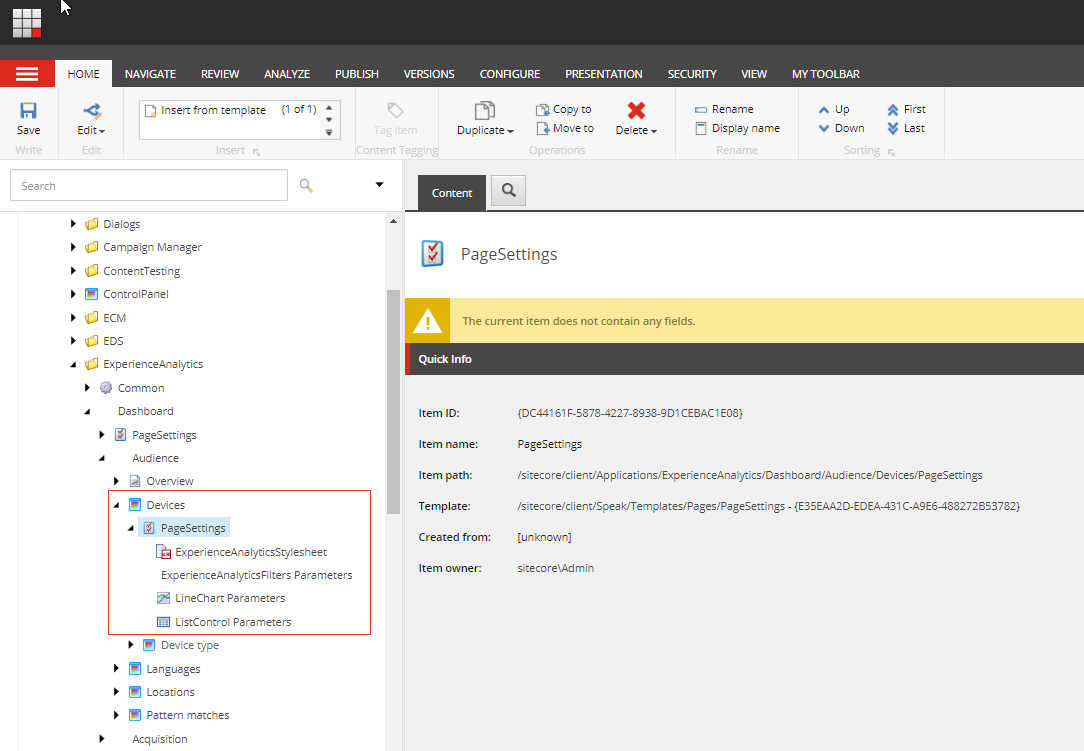Viewport: 1084px width, 751px height.
Task: Expand the Device type tree node
Action: (131, 645)
